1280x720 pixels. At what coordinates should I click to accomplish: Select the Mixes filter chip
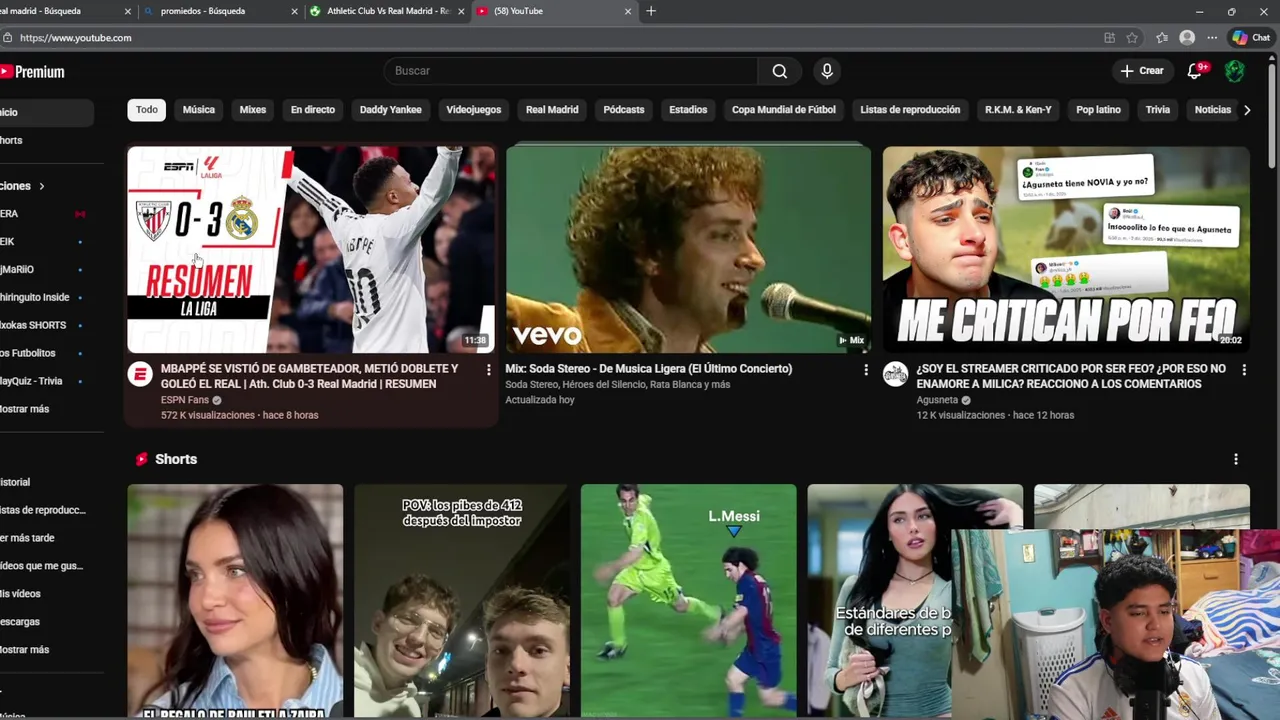pos(253,110)
